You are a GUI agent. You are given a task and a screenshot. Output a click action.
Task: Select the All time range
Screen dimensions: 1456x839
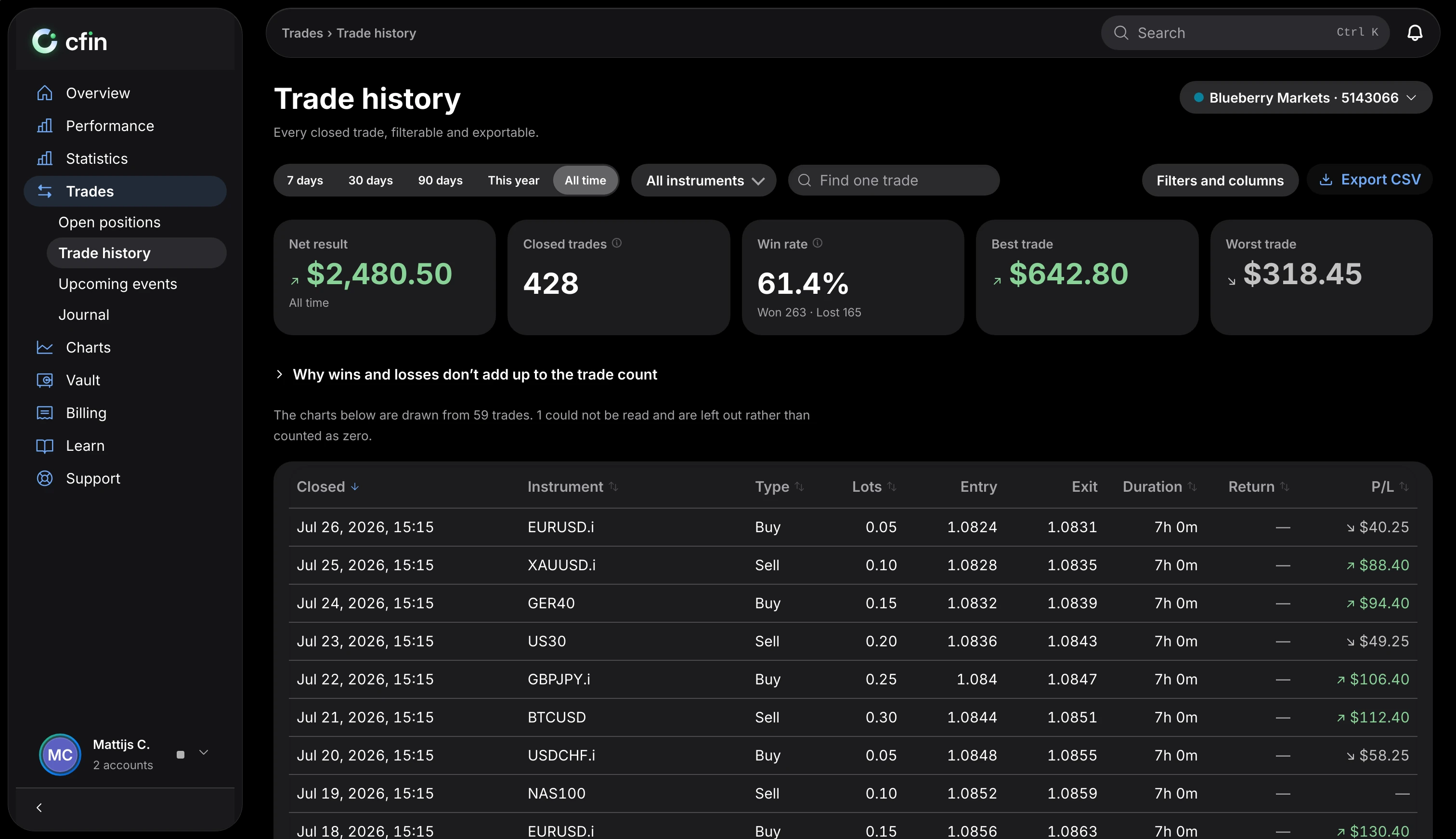point(585,180)
